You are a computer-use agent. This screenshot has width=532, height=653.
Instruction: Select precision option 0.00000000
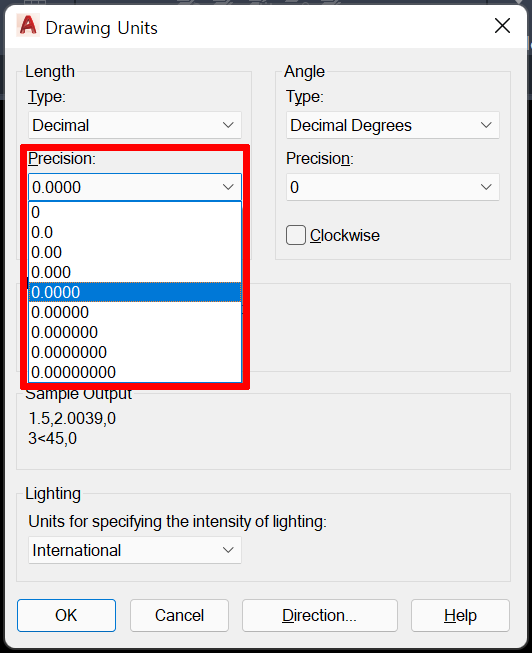(x=135, y=372)
